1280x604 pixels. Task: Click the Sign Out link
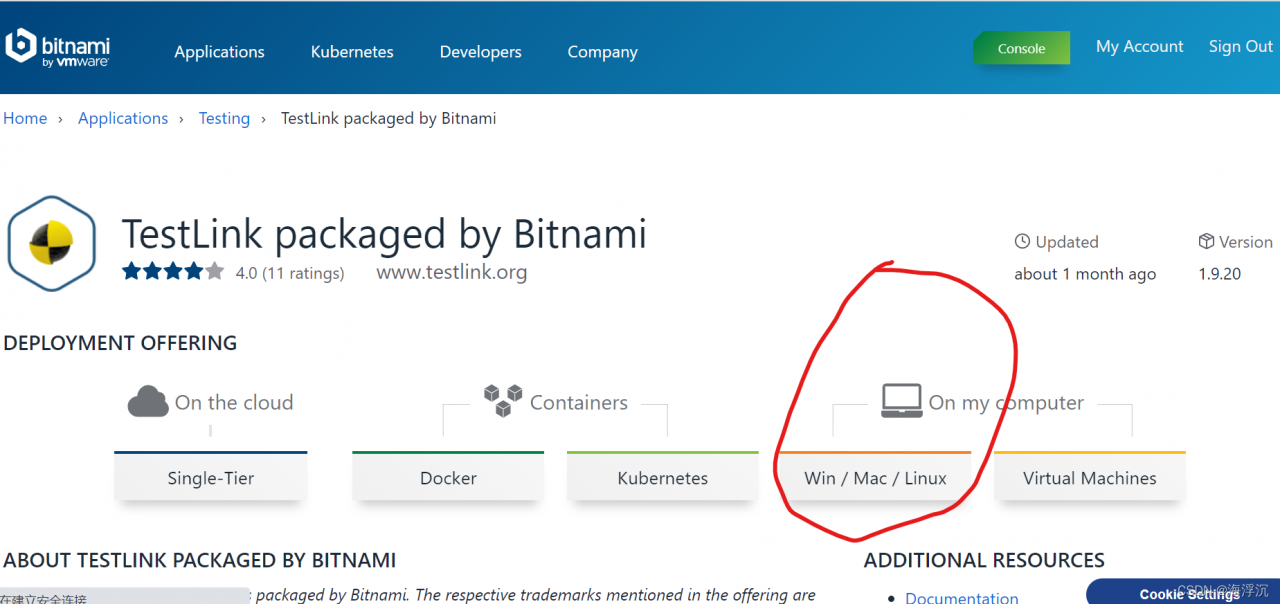tap(1241, 47)
